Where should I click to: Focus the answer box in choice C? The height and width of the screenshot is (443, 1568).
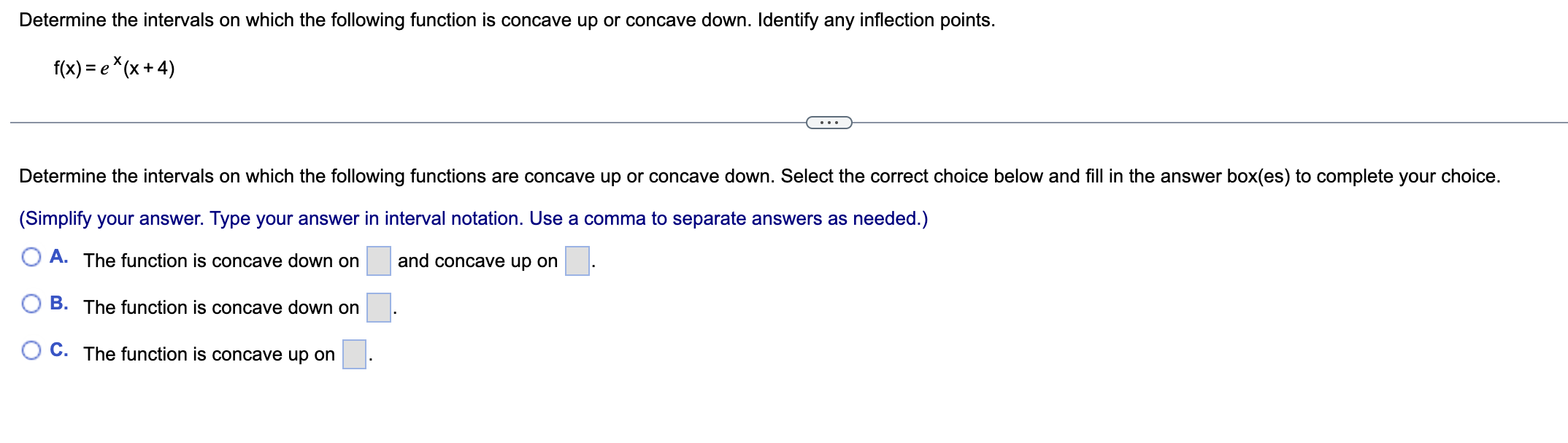(x=355, y=354)
